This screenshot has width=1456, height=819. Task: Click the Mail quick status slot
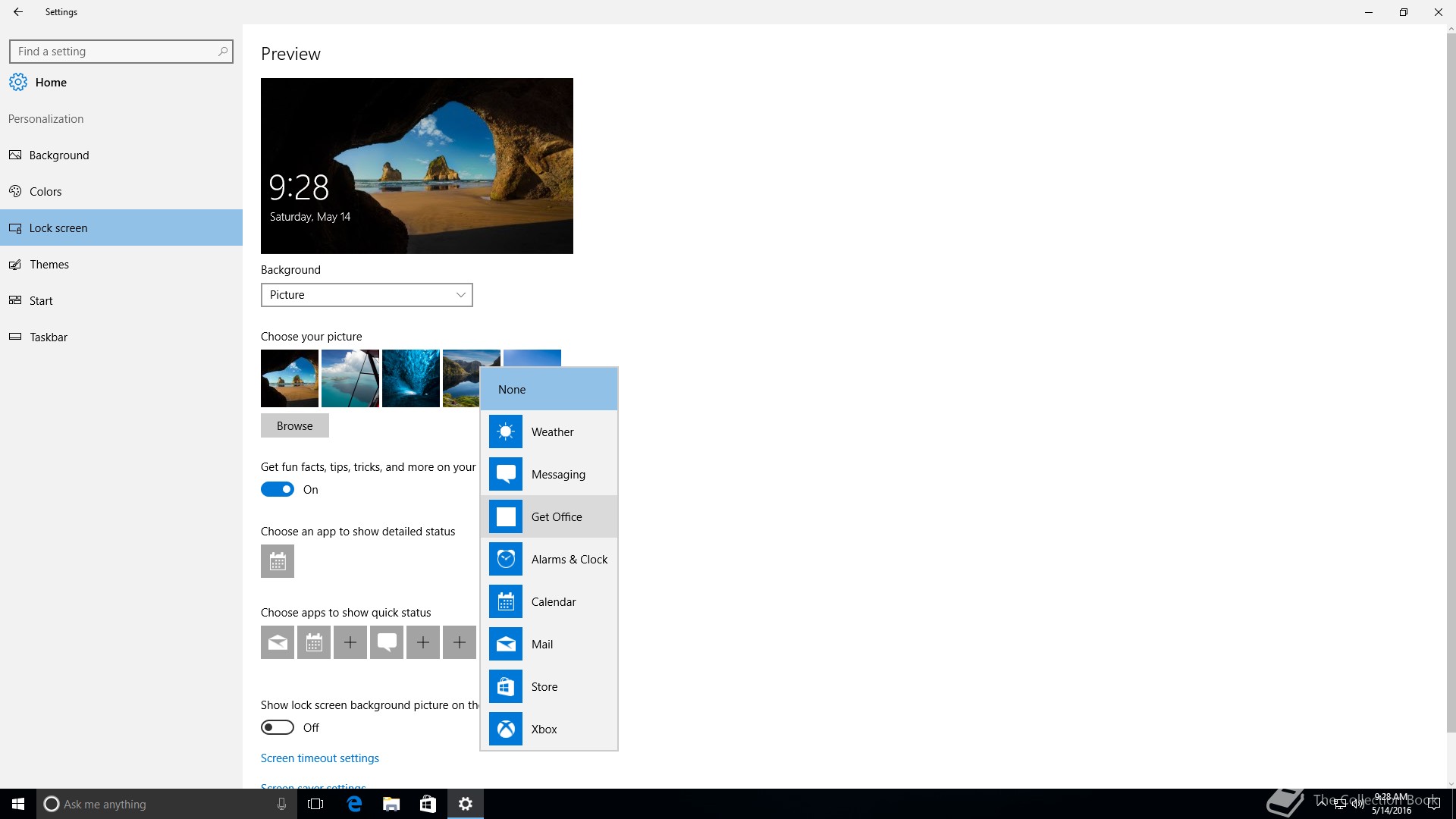pyautogui.click(x=278, y=642)
